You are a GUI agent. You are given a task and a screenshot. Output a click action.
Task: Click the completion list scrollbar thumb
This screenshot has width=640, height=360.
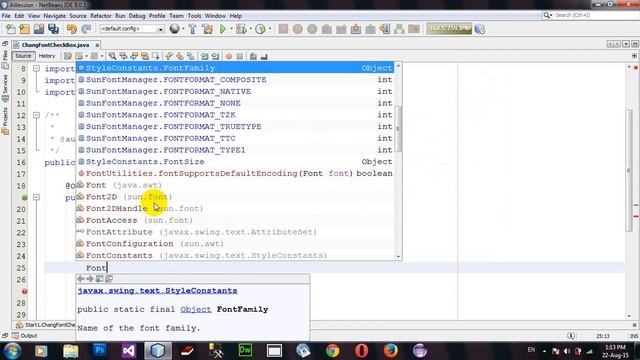[398, 129]
